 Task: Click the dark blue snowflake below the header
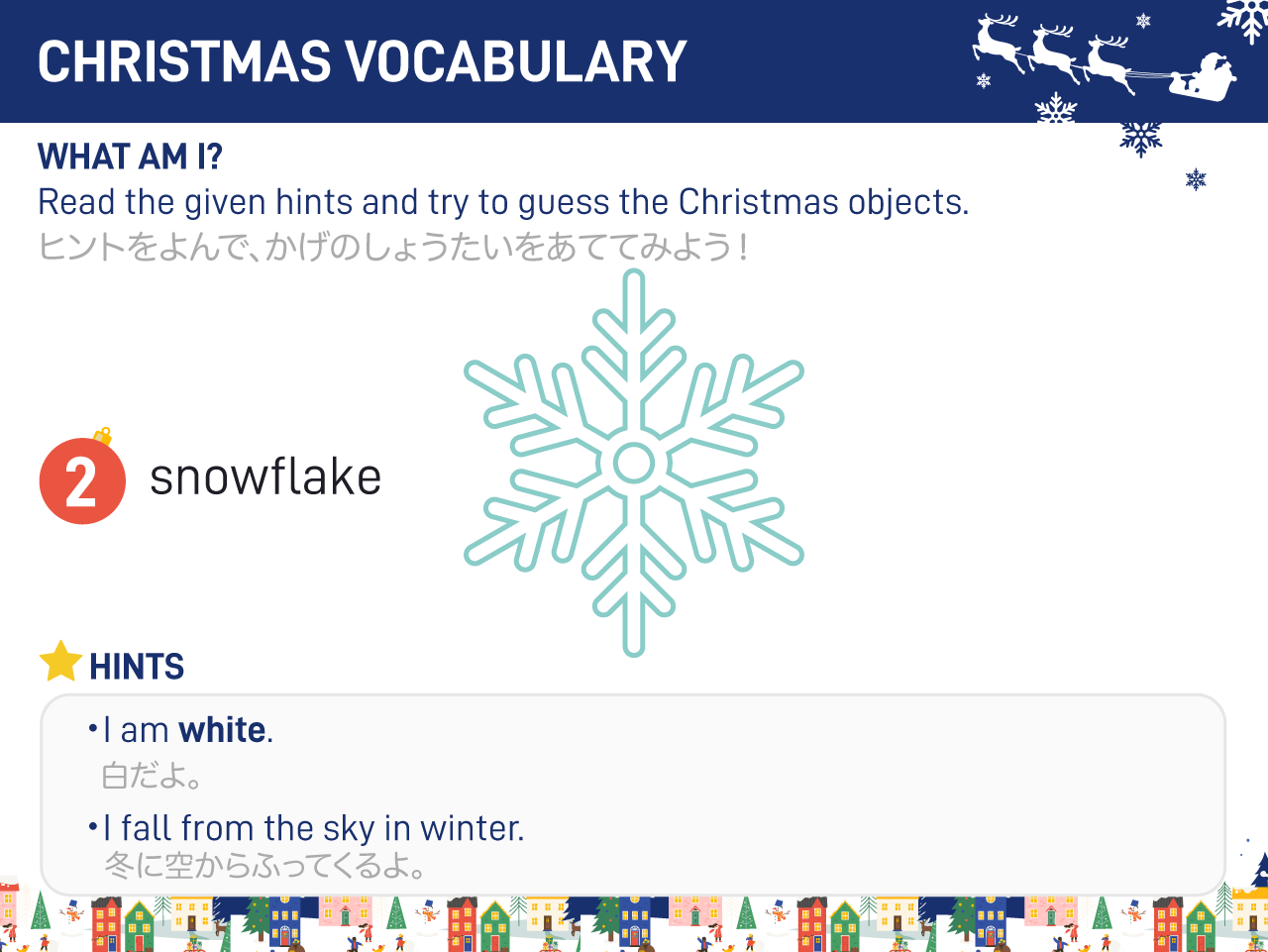pyautogui.click(x=1141, y=139)
